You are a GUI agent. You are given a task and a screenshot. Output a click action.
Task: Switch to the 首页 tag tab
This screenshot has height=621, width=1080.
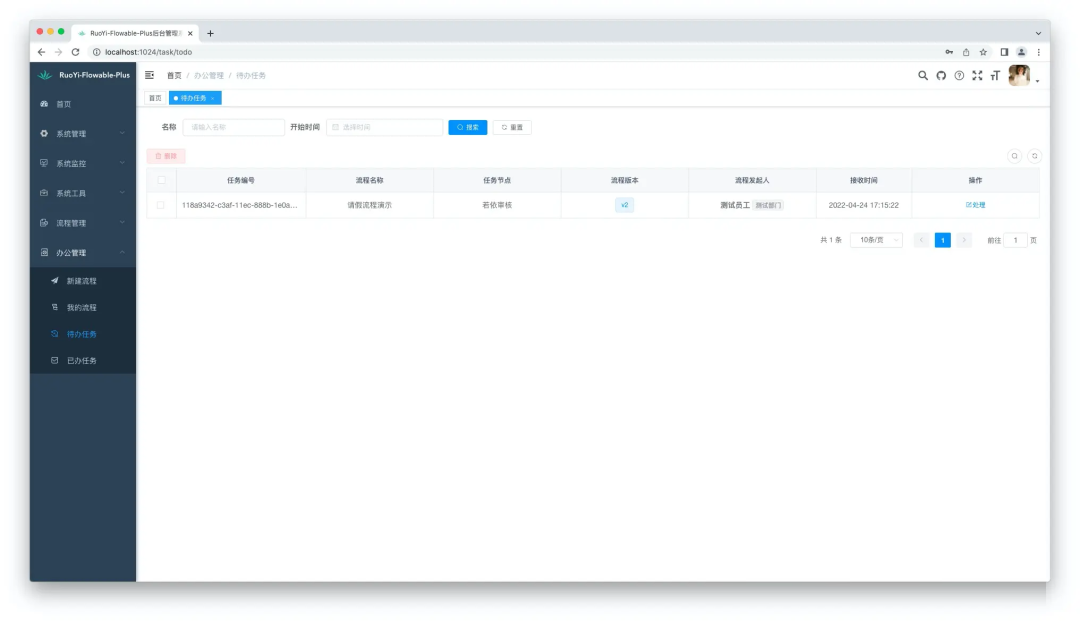point(155,98)
